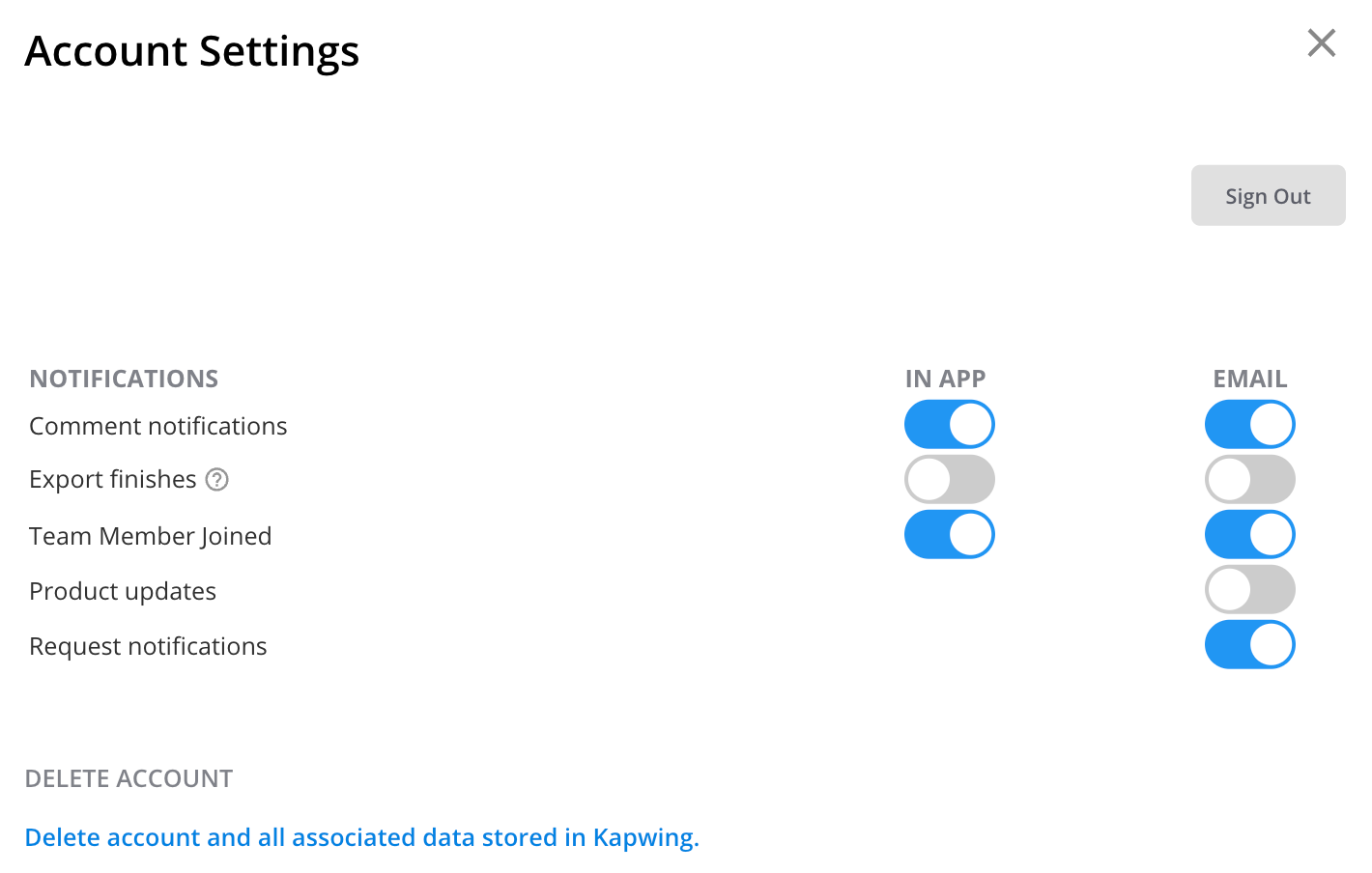Click the Account Settings title

tap(192, 51)
